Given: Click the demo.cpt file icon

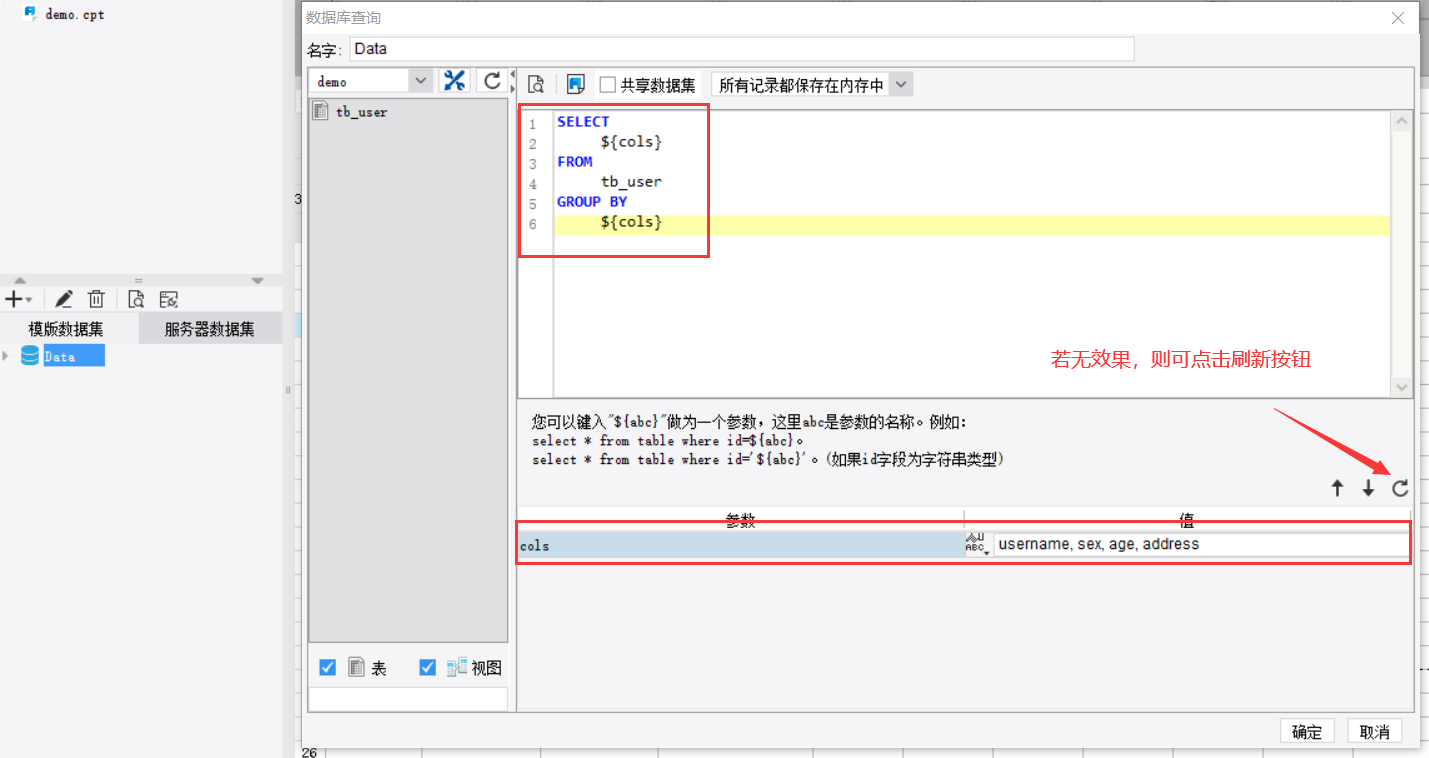Looking at the screenshot, I should tap(30, 14).
